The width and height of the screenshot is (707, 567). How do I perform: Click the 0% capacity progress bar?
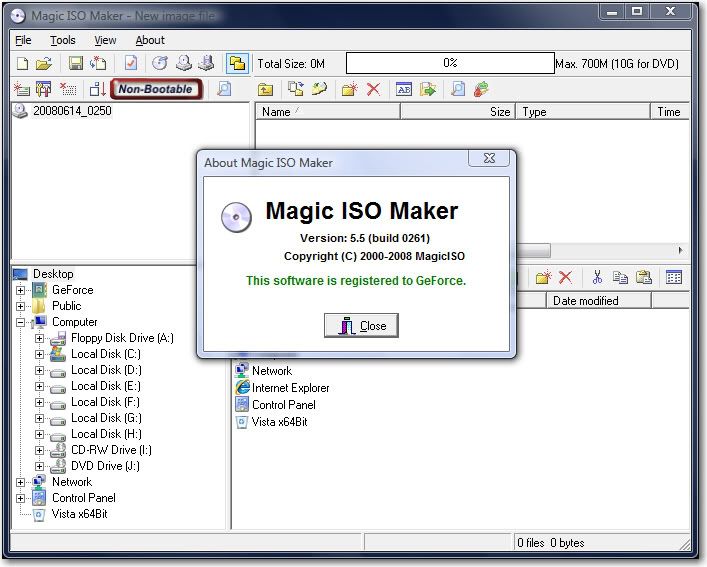(450, 63)
